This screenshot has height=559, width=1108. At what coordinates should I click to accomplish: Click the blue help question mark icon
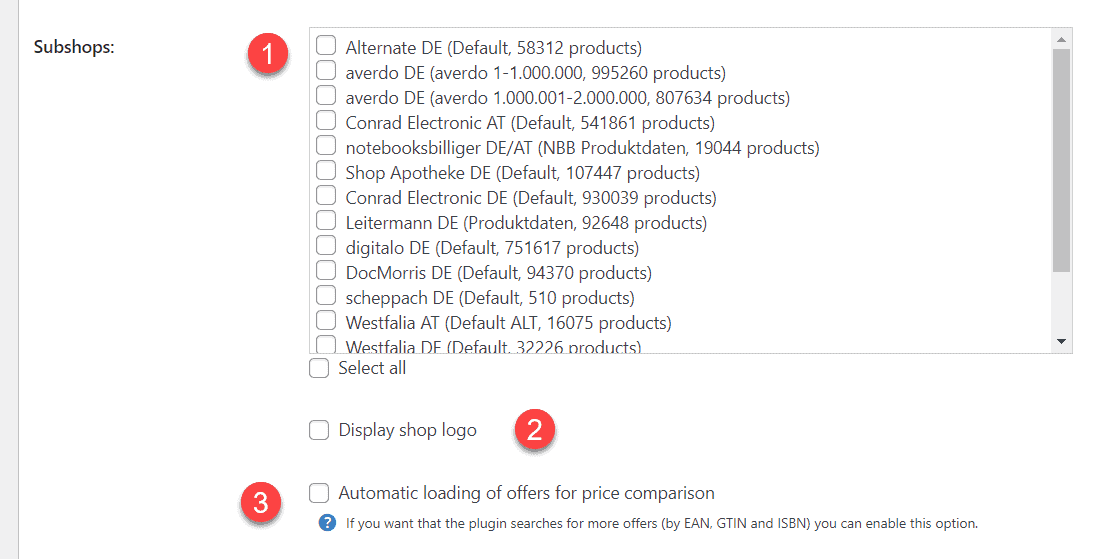coord(327,523)
